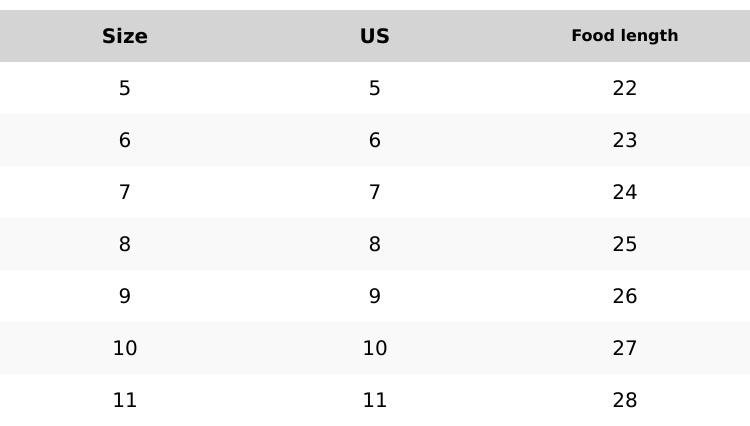Select the Food length column header

[625, 36]
